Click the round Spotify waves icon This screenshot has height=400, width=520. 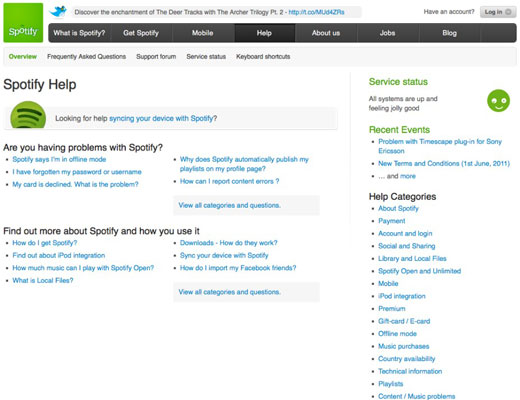point(28,115)
